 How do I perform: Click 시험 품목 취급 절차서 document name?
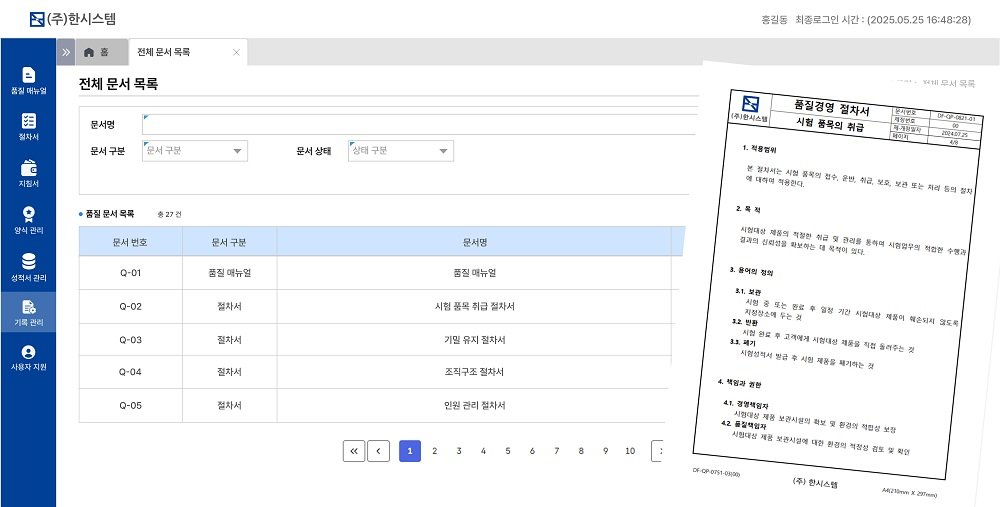point(474,306)
